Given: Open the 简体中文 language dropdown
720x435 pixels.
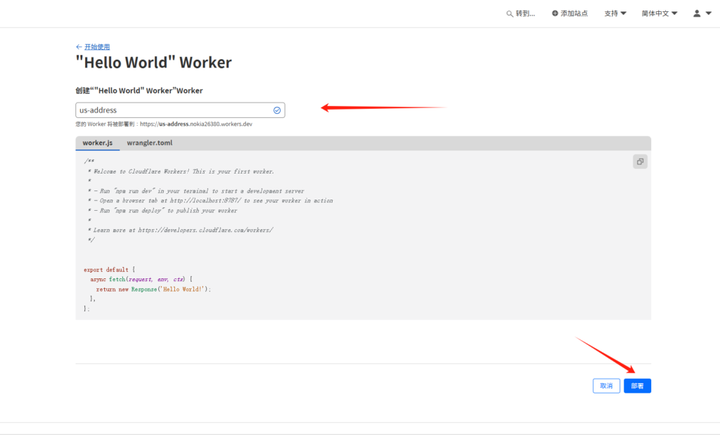Looking at the screenshot, I should pyautogui.click(x=659, y=13).
